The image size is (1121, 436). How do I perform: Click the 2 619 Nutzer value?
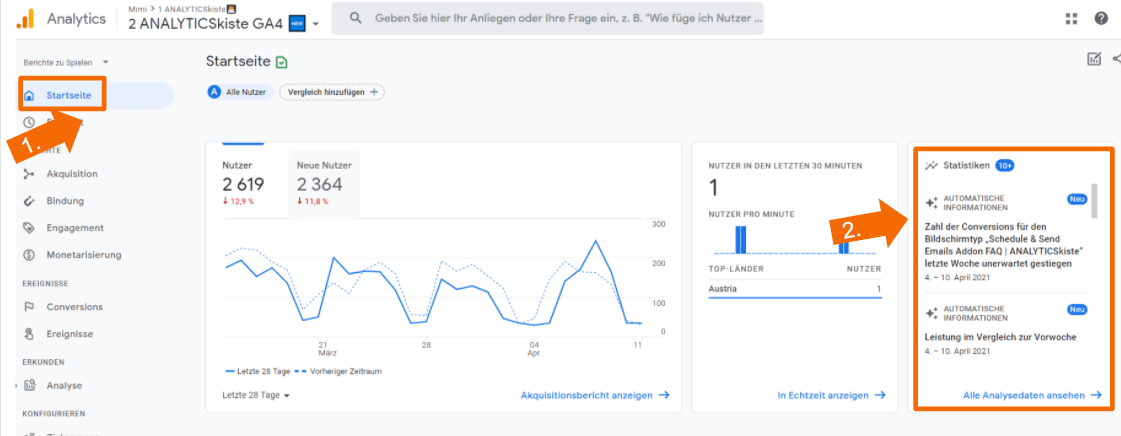(x=243, y=184)
